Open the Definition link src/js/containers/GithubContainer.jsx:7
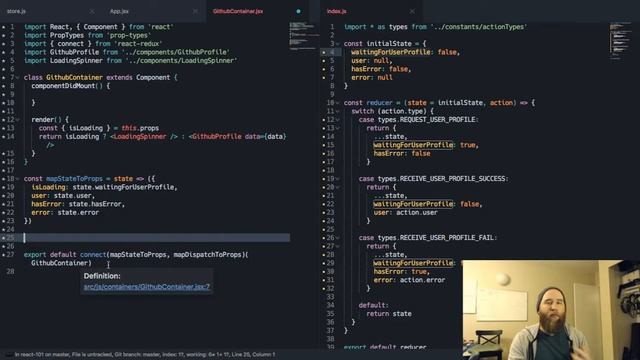This screenshot has width=640, height=360. coord(147,287)
